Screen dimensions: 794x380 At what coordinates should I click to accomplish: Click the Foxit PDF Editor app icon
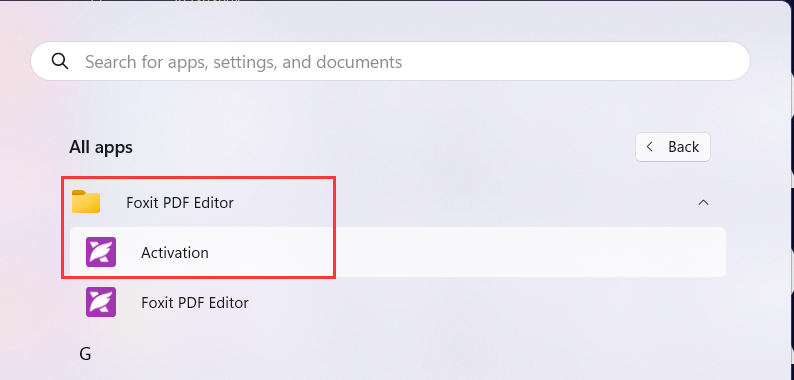(101, 302)
